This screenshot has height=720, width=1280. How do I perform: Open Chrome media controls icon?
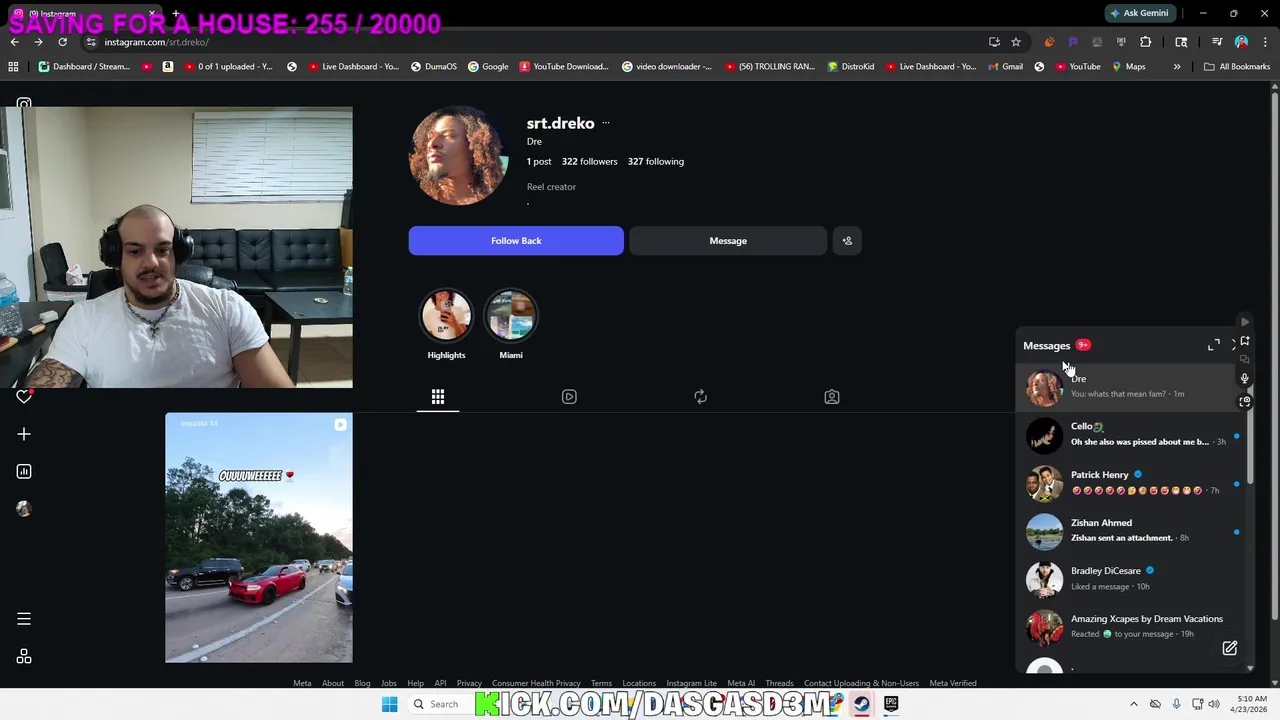[x=1217, y=42]
